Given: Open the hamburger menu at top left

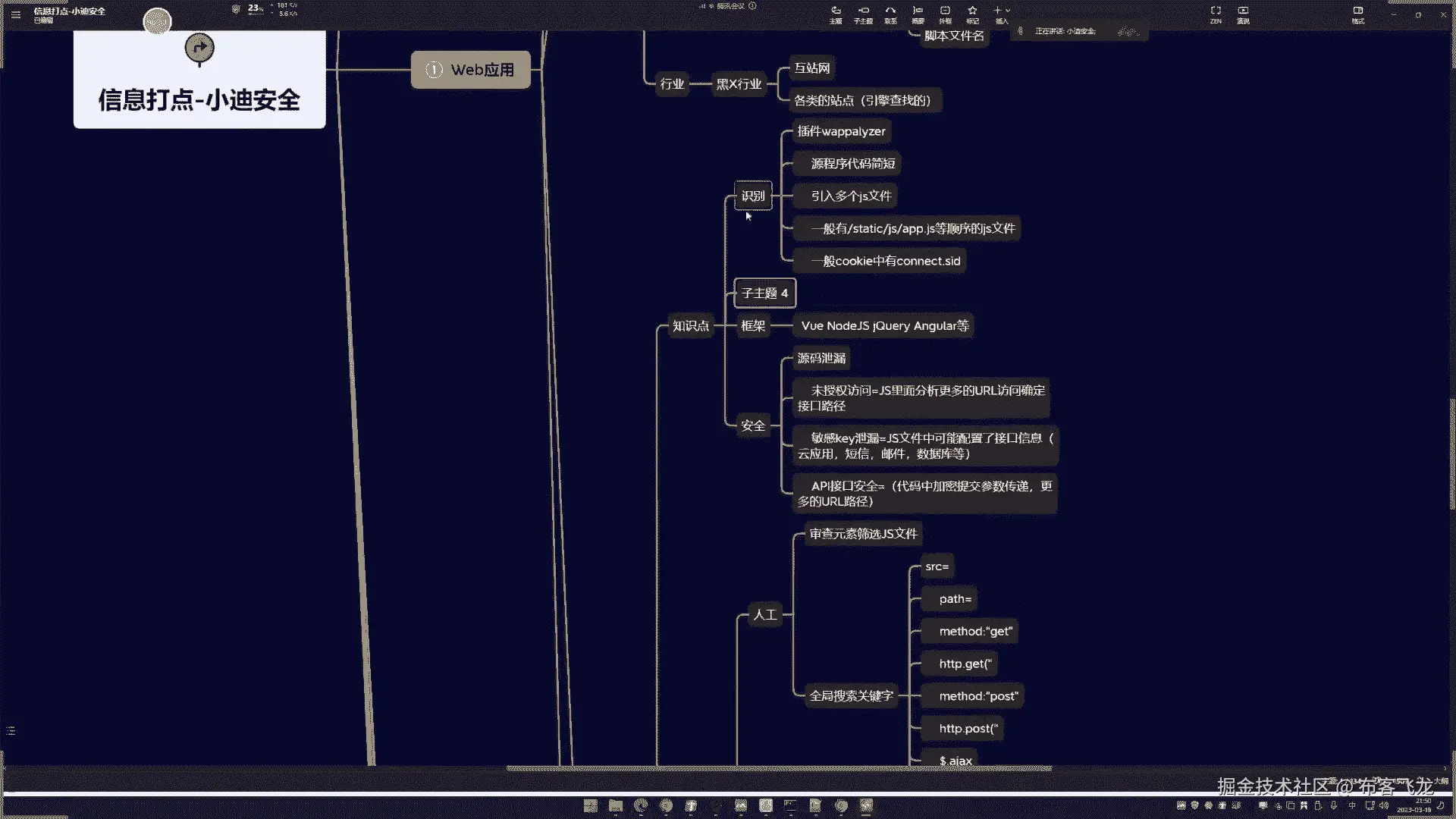Looking at the screenshot, I should [x=16, y=14].
